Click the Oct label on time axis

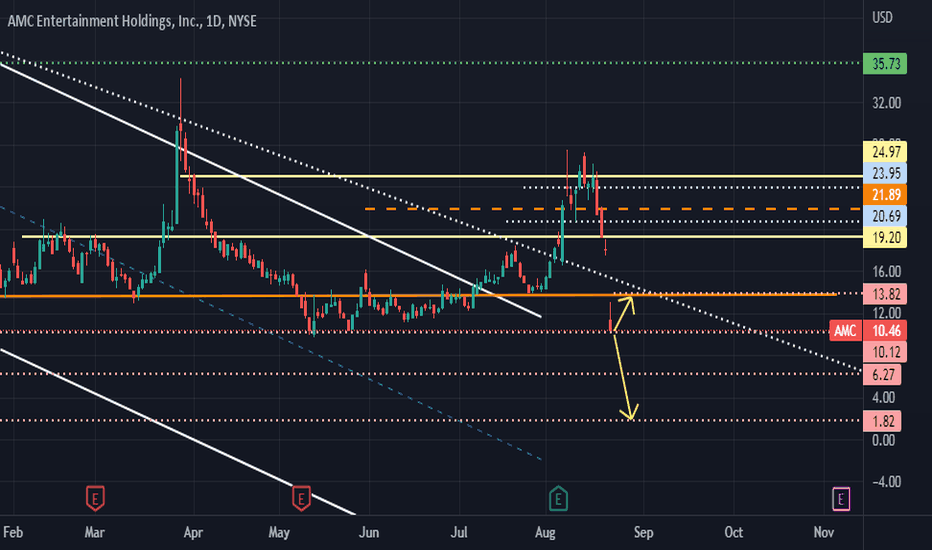tap(733, 532)
